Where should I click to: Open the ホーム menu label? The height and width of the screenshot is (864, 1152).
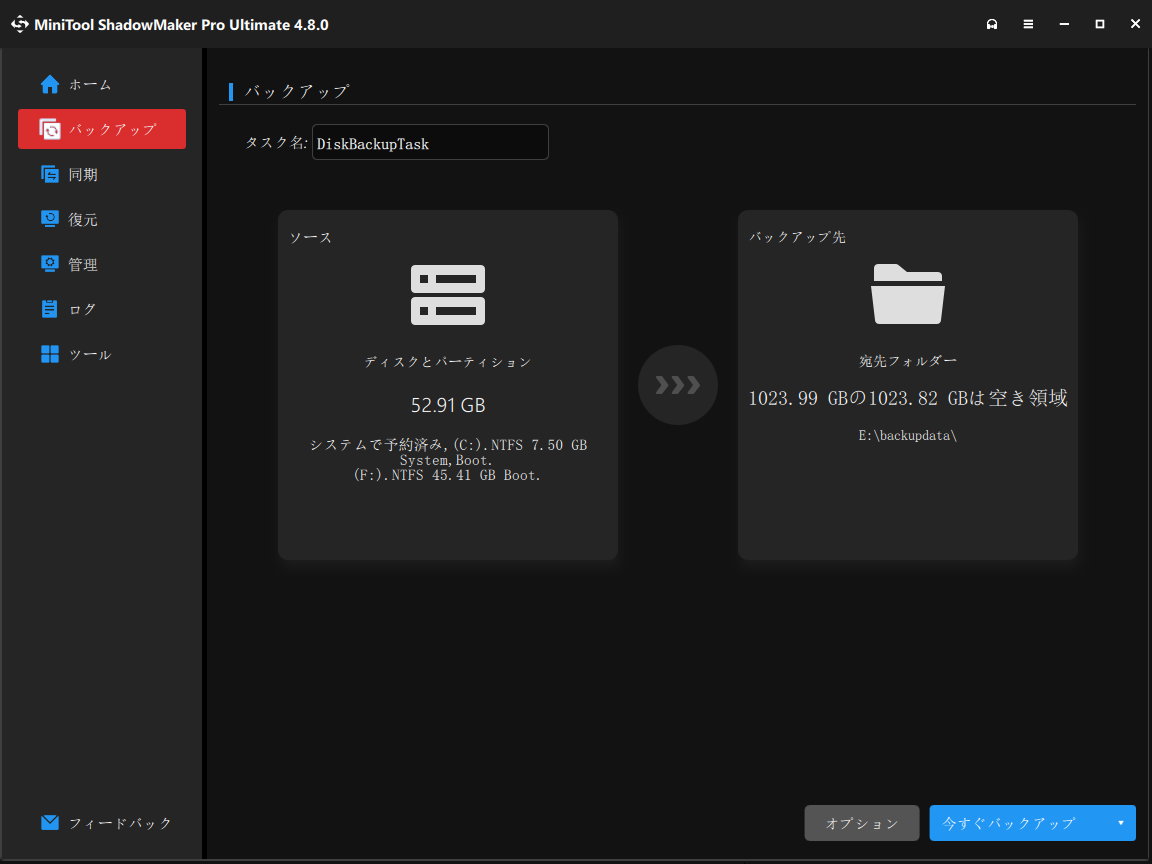click(90, 84)
